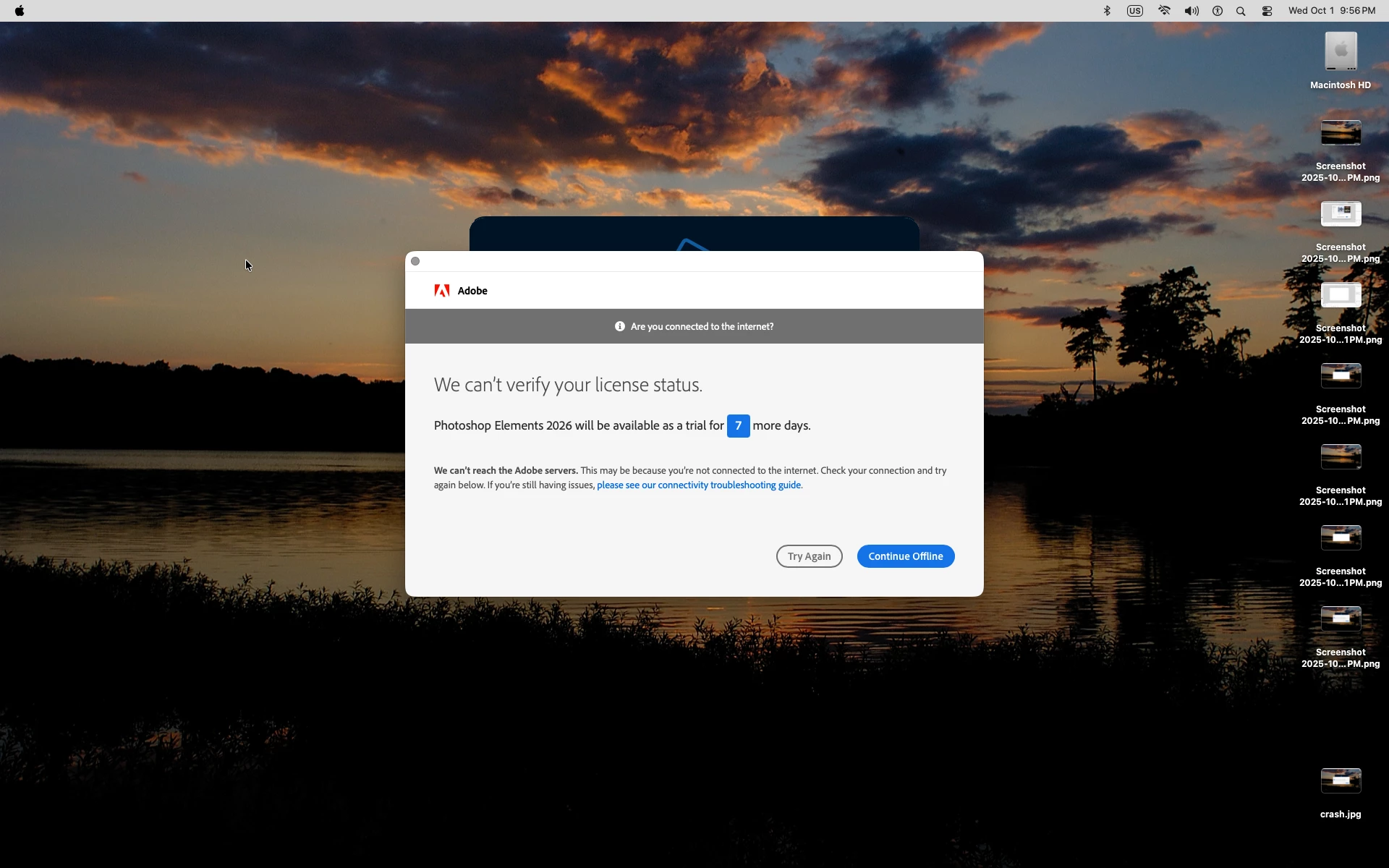Click Continue Offline button
This screenshot has height=868, width=1389.
[905, 556]
